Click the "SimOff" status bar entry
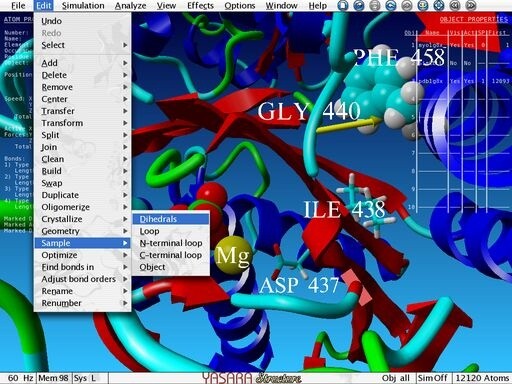 coord(432,378)
